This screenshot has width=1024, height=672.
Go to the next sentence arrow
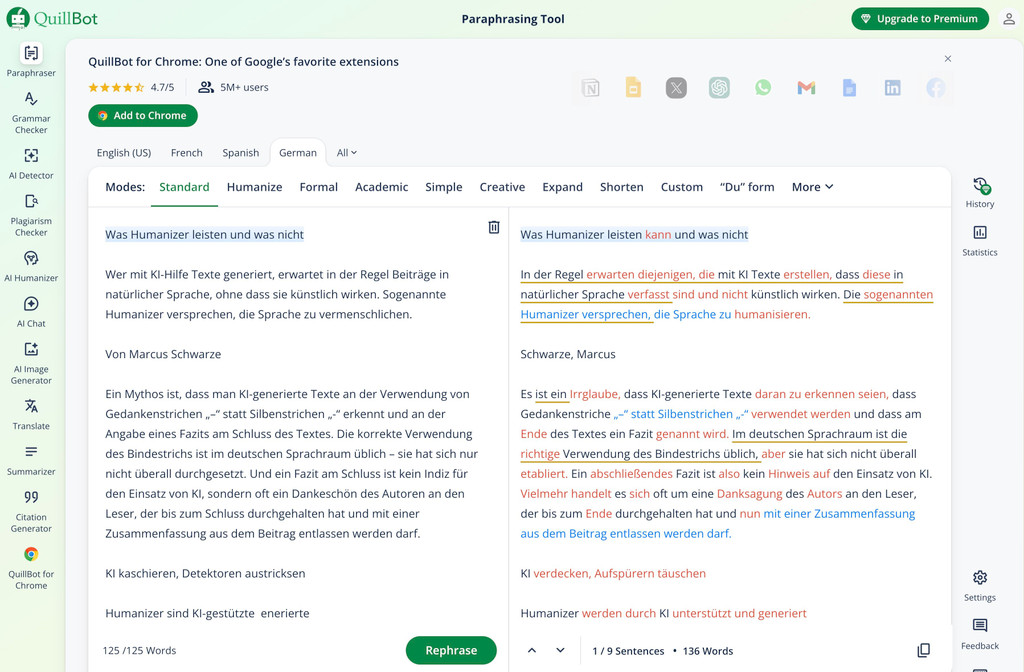click(x=560, y=650)
